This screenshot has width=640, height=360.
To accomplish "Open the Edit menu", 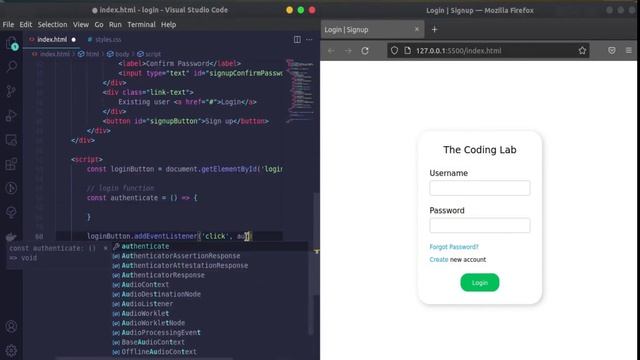I will [x=25, y=24].
